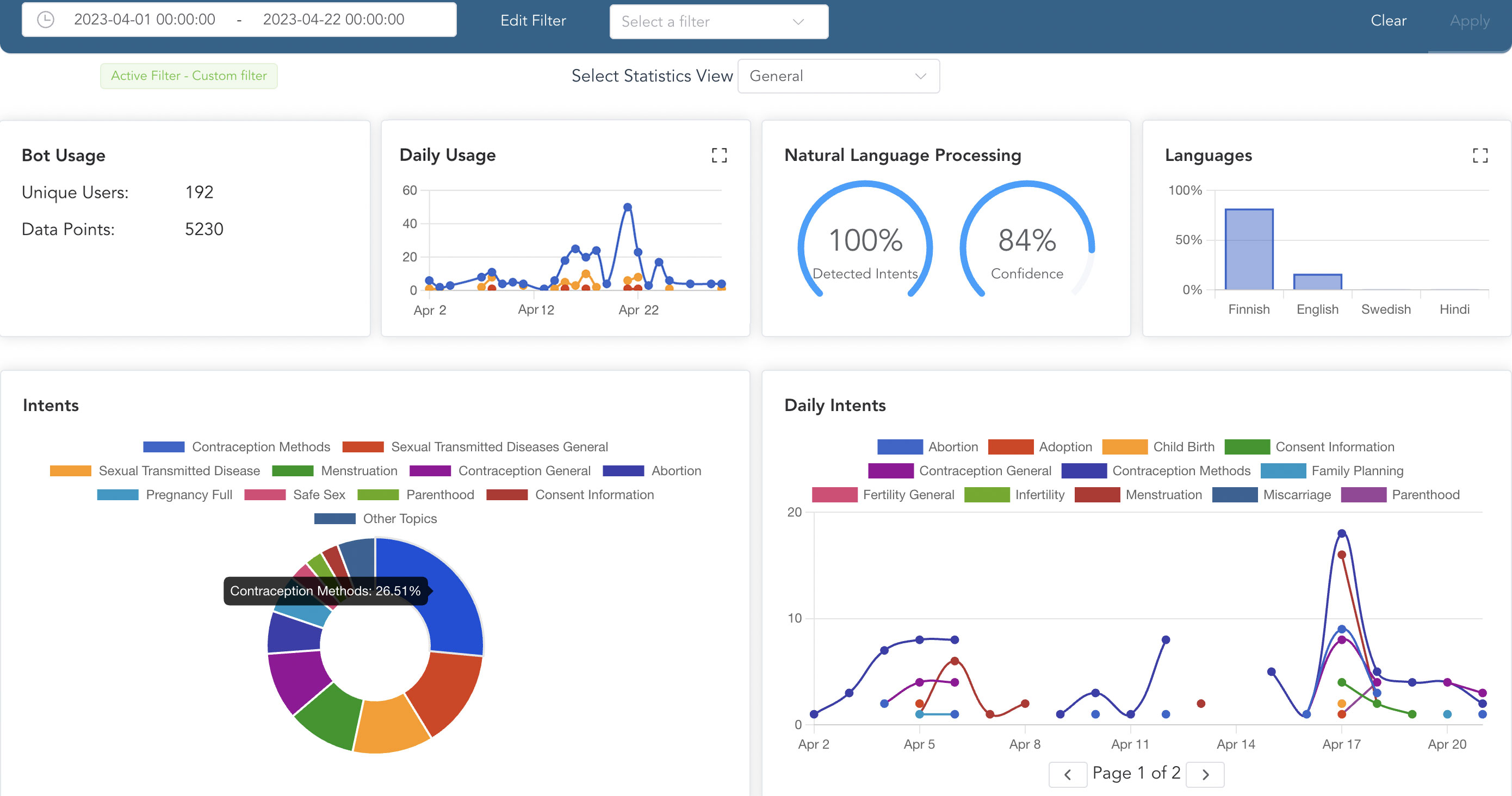Click Family Planning color swatch in legend
Image resolution: width=1512 pixels, height=796 pixels.
(x=1282, y=471)
